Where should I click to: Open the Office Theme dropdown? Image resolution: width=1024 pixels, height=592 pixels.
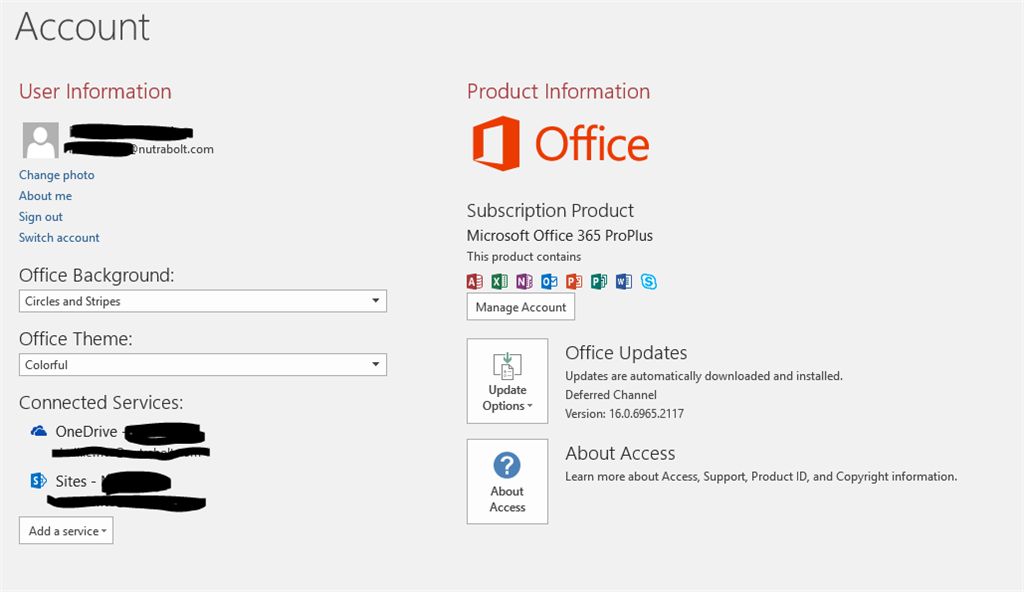tap(202, 365)
